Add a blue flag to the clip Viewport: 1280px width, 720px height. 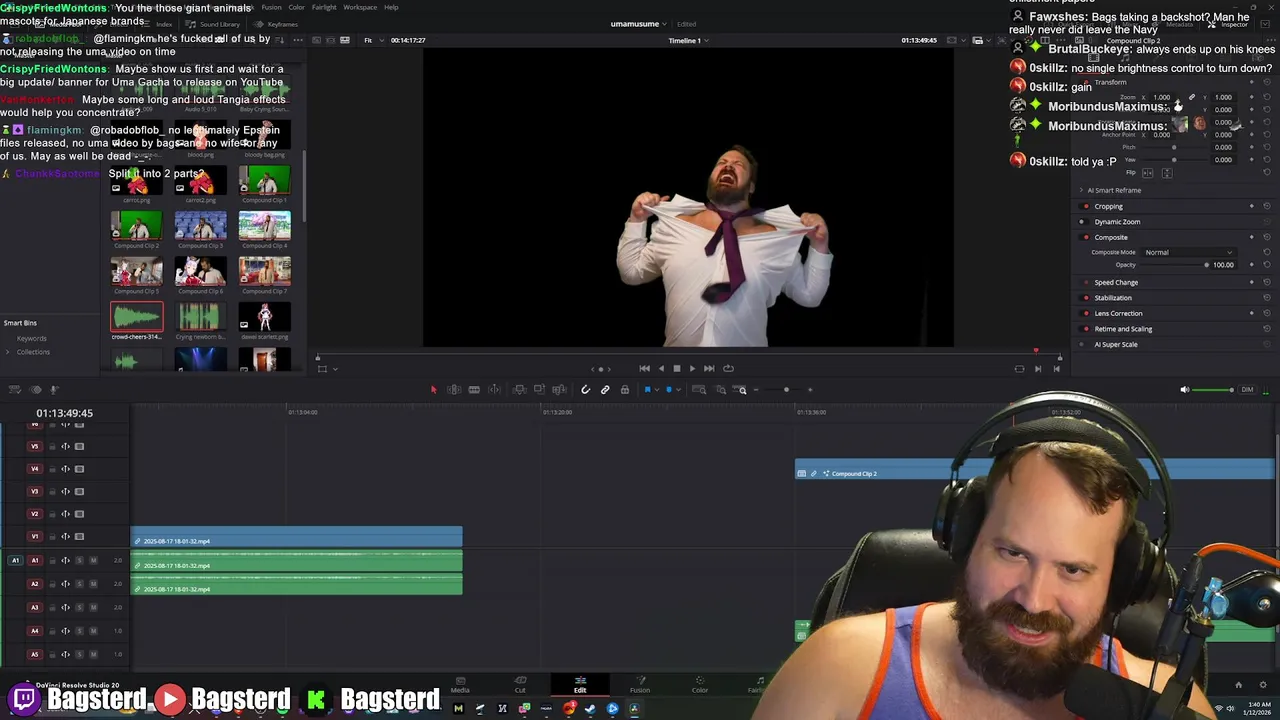[x=647, y=390]
